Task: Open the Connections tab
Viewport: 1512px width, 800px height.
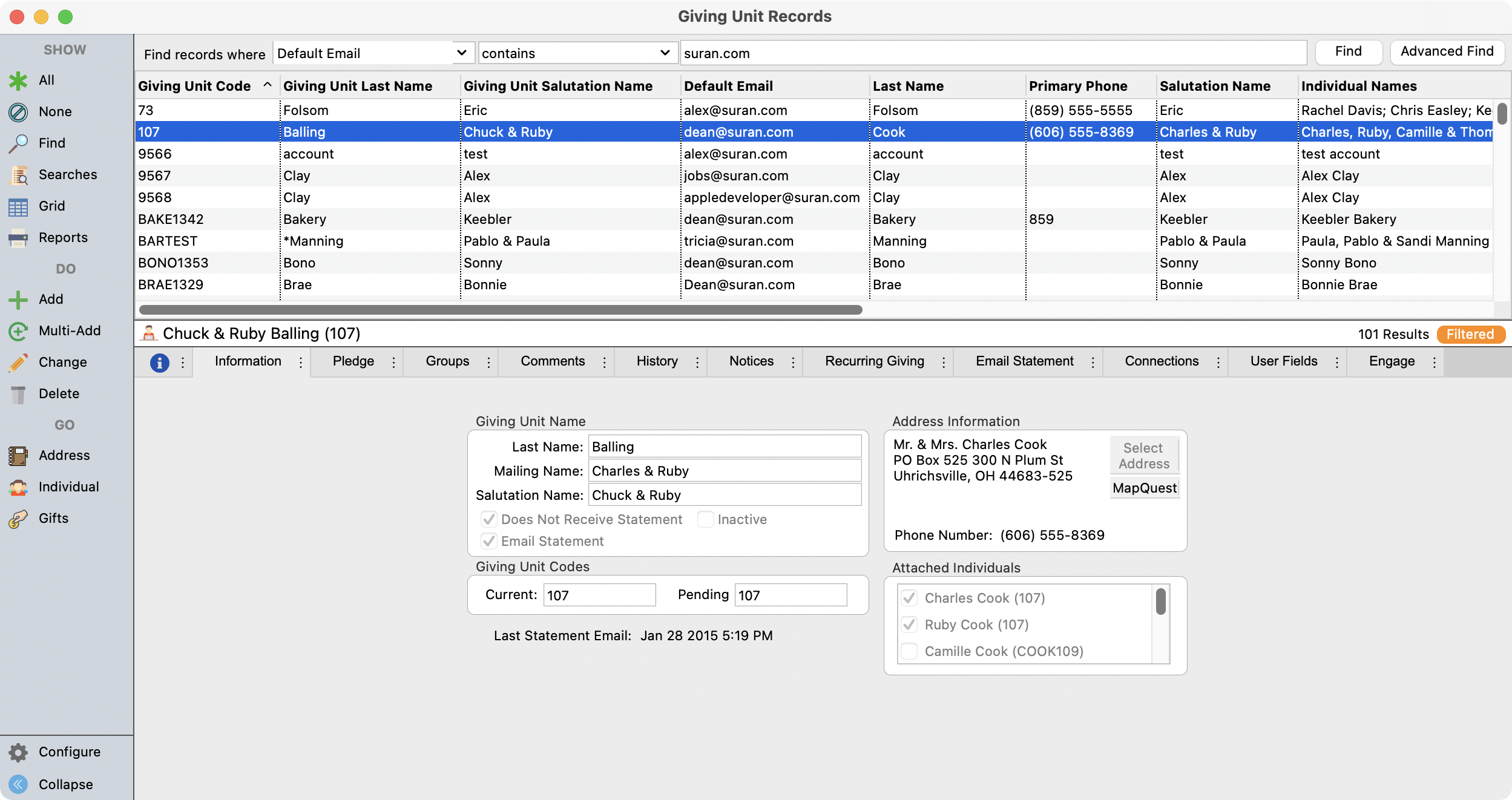Action: (x=1161, y=361)
